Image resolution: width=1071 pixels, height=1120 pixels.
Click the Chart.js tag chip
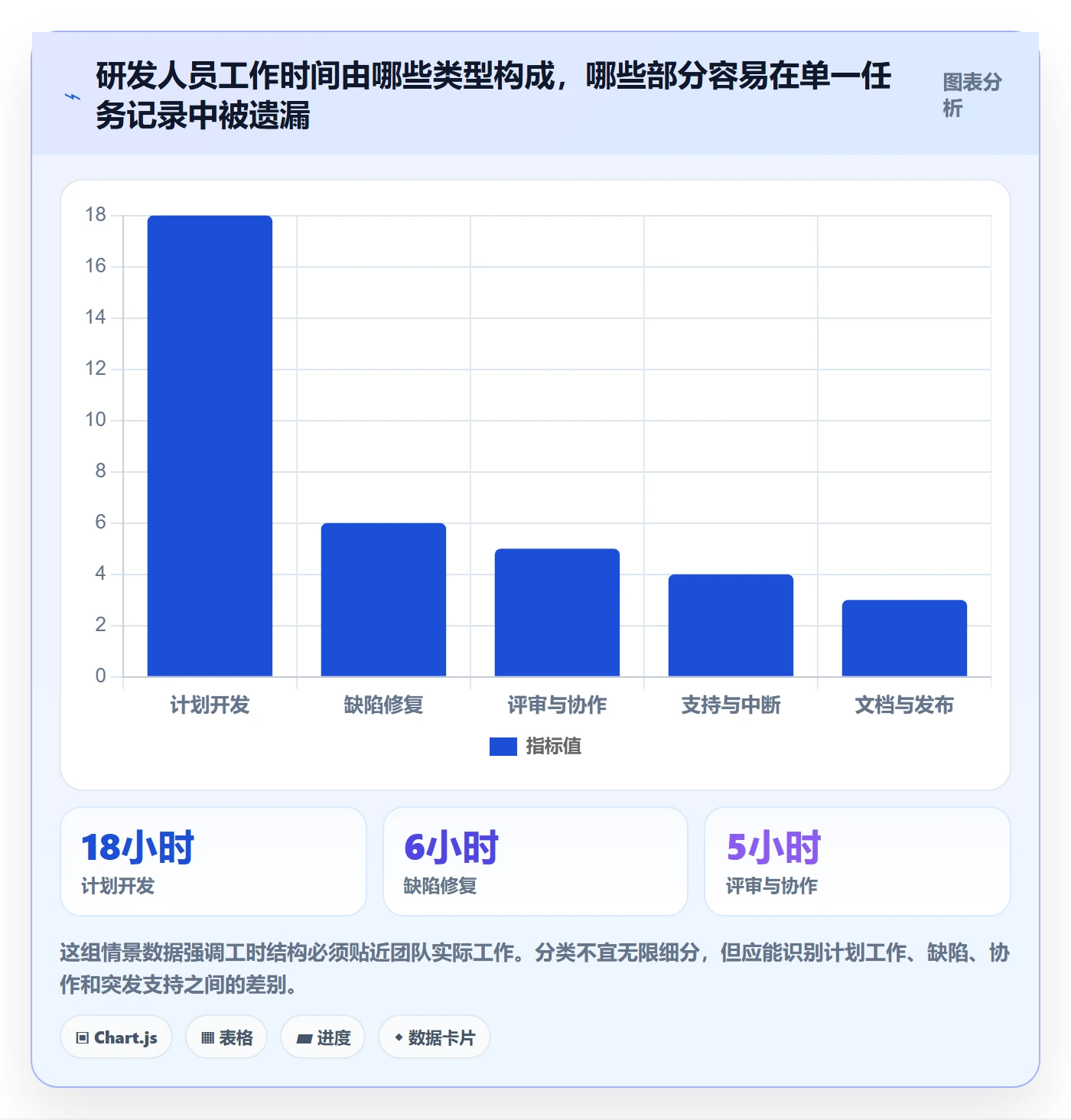tap(116, 1037)
